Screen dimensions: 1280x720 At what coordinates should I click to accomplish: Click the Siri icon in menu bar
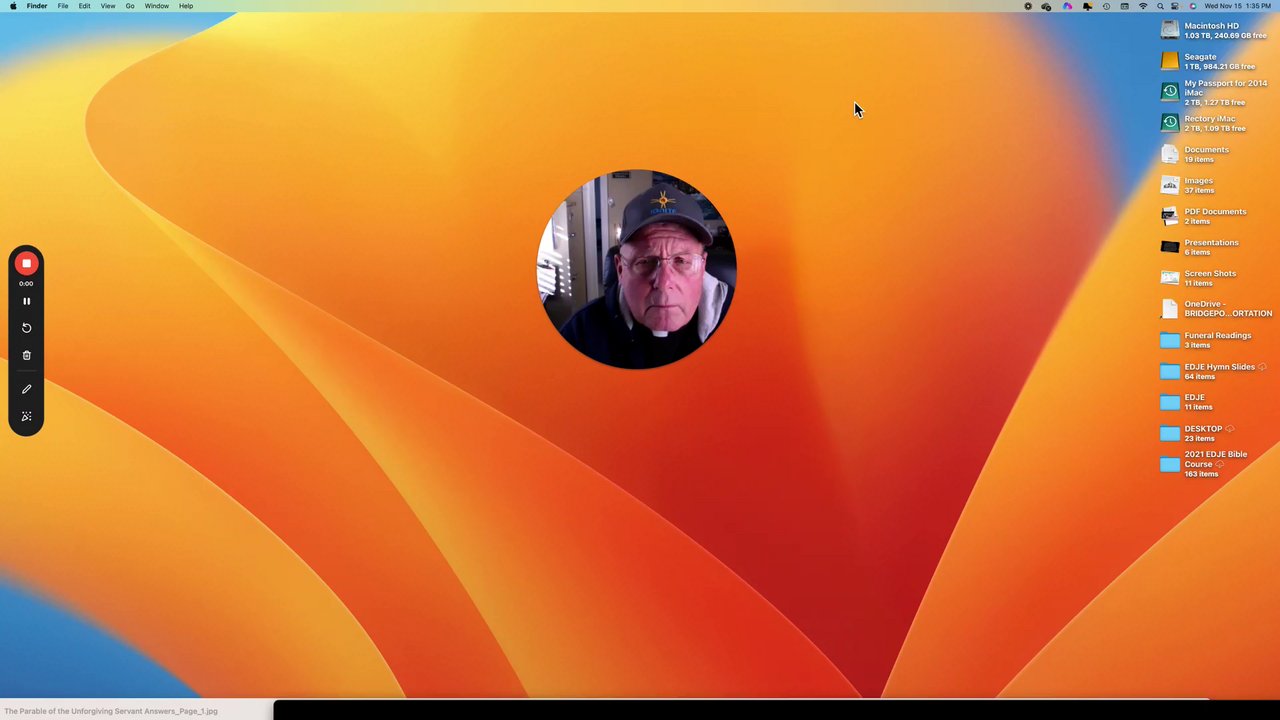1193,6
